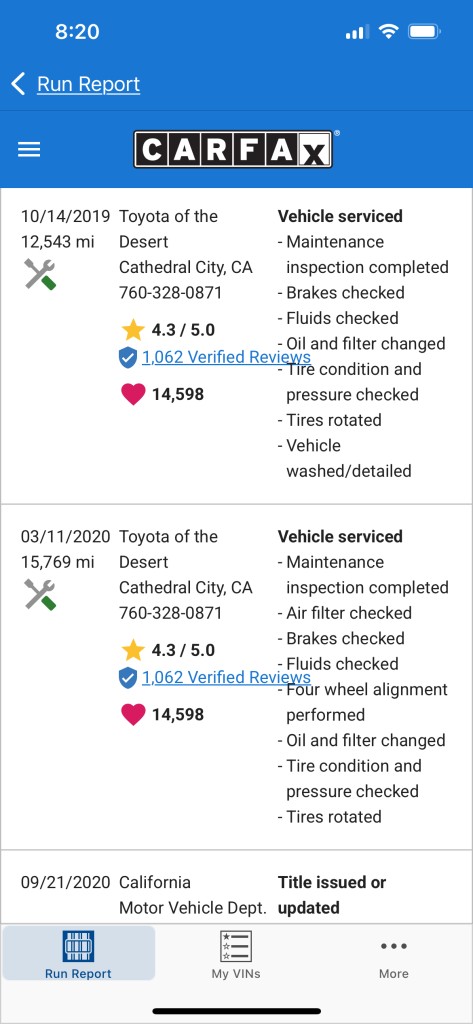Tap the Wi-Fi status icon
Image resolution: width=473 pixels, height=1024 pixels.
[389, 32]
